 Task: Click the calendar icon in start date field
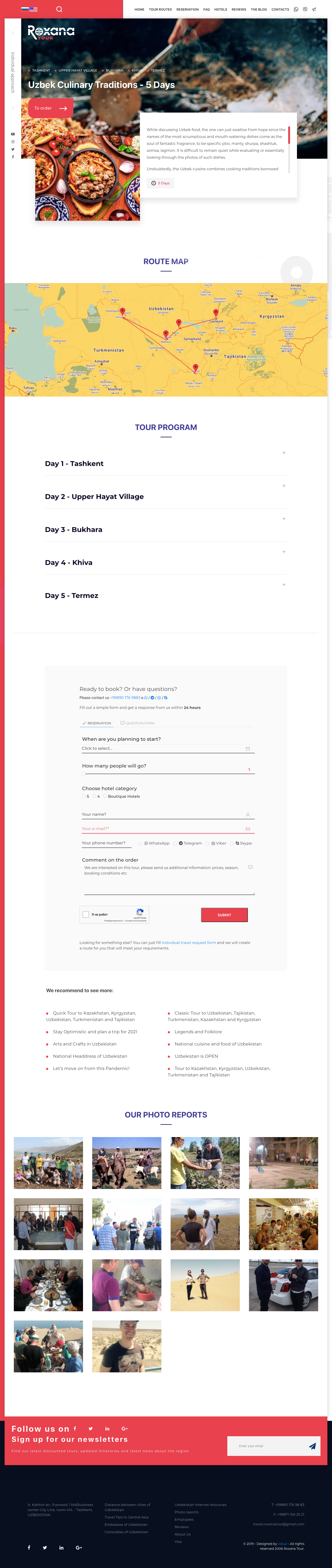pos(247,749)
